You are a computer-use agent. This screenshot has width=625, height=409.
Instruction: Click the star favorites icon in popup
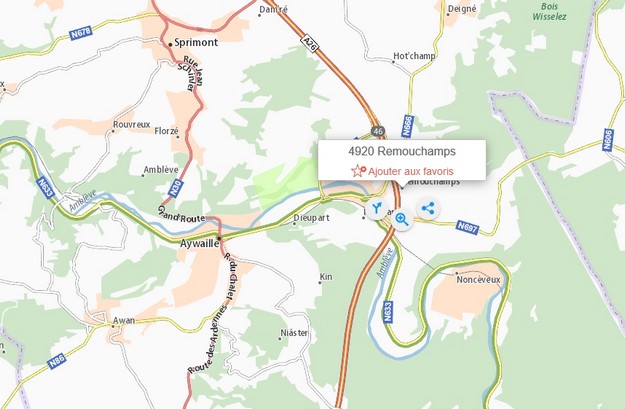[x=358, y=171]
